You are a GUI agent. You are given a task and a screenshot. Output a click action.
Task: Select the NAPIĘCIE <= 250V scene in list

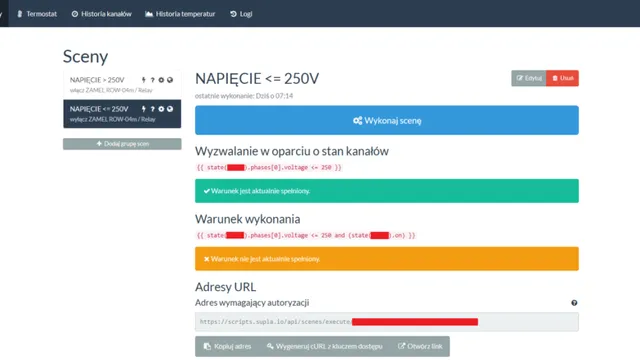tap(122, 114)
